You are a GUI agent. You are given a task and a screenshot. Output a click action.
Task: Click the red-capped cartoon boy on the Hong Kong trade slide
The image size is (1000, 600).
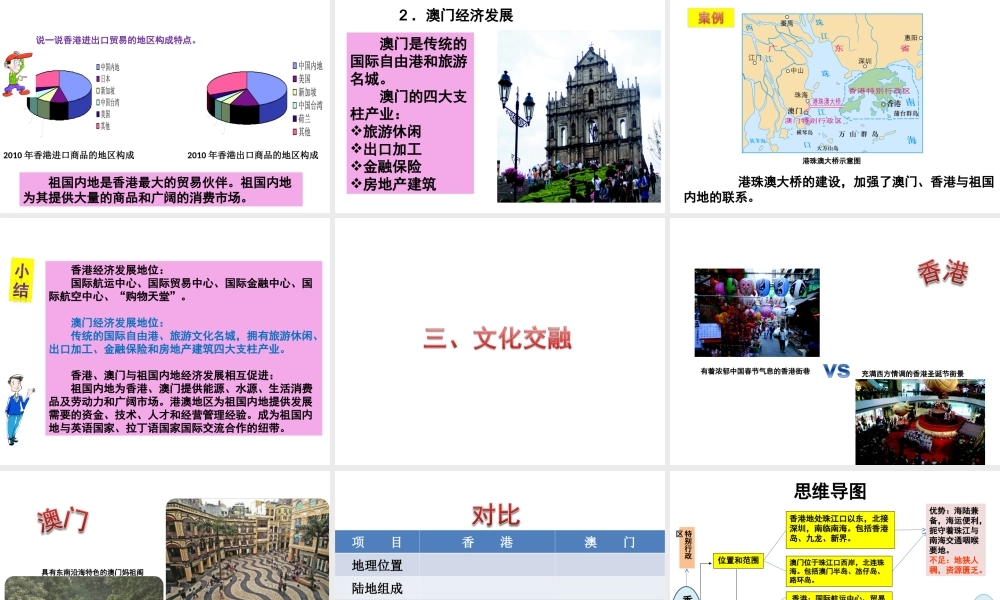(x=16, y=75)
